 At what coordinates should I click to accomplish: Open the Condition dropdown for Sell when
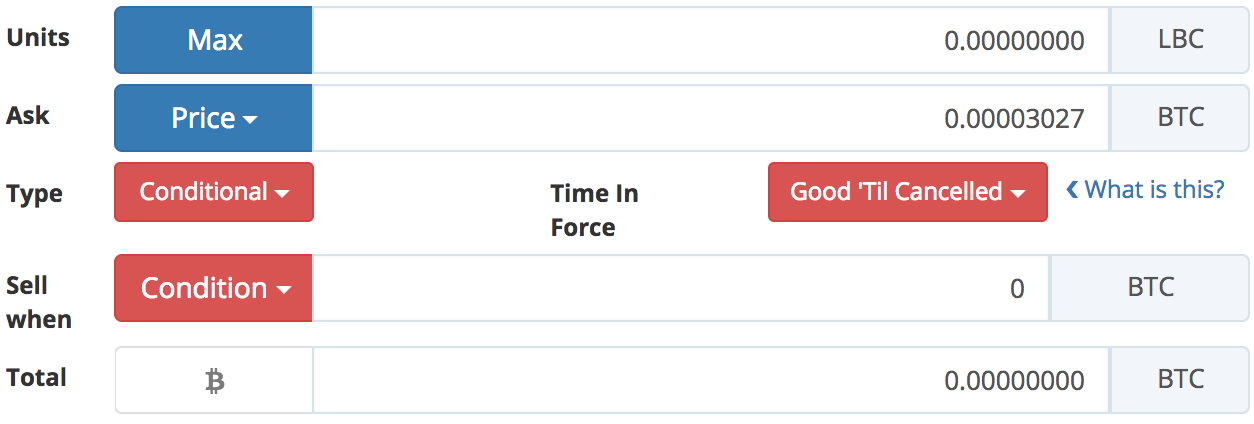(x=214, y=288)
